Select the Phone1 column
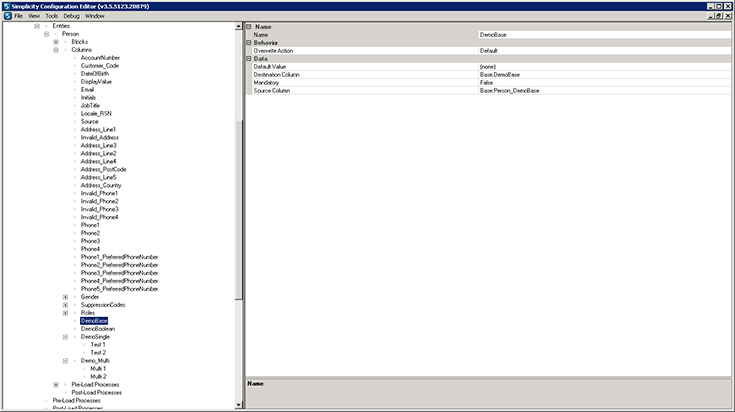Image resolution: width=735 pixels, height=412 pixels. pyautogui.click(x=90, y=225)
